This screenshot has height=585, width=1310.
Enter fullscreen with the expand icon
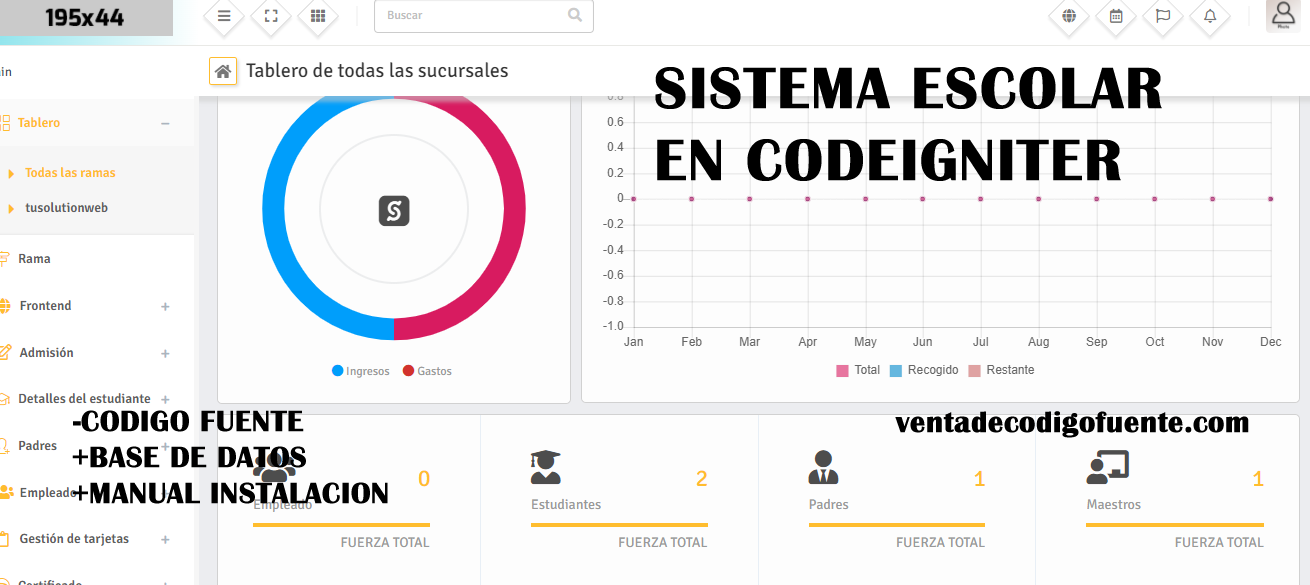click(x=270, y=16)
